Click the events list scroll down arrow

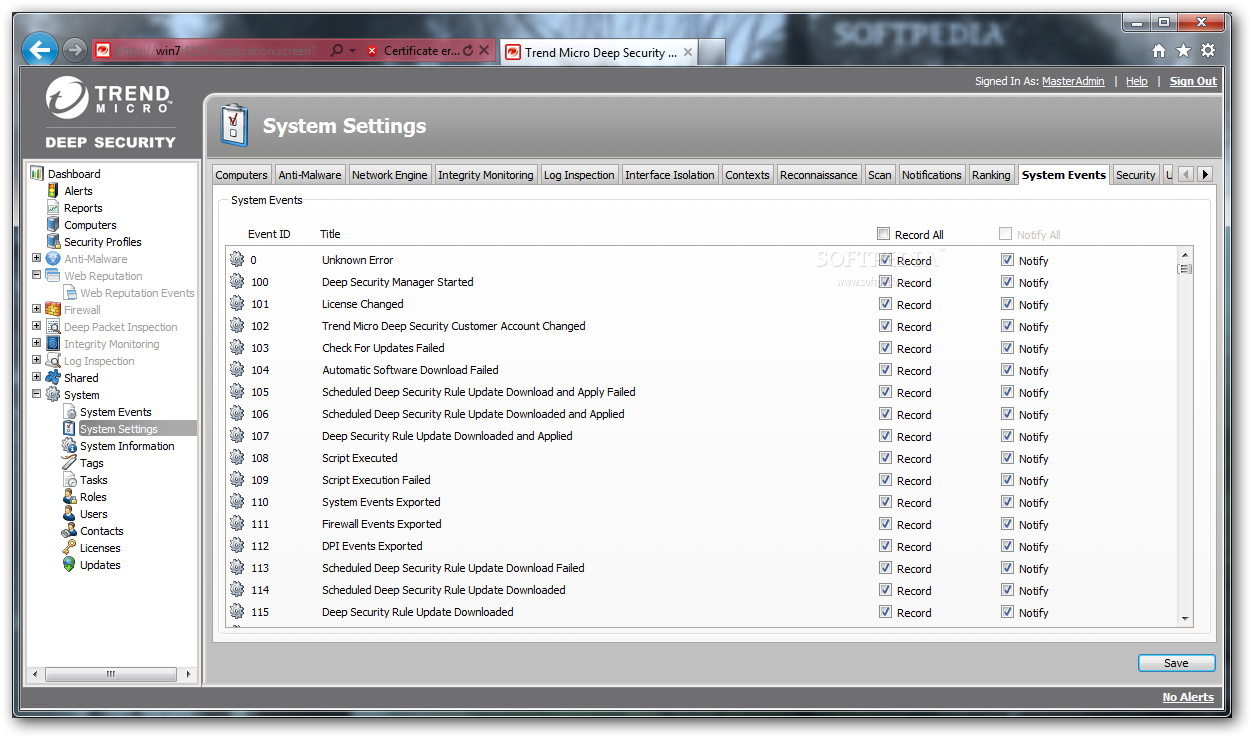tap(1185, 619)
